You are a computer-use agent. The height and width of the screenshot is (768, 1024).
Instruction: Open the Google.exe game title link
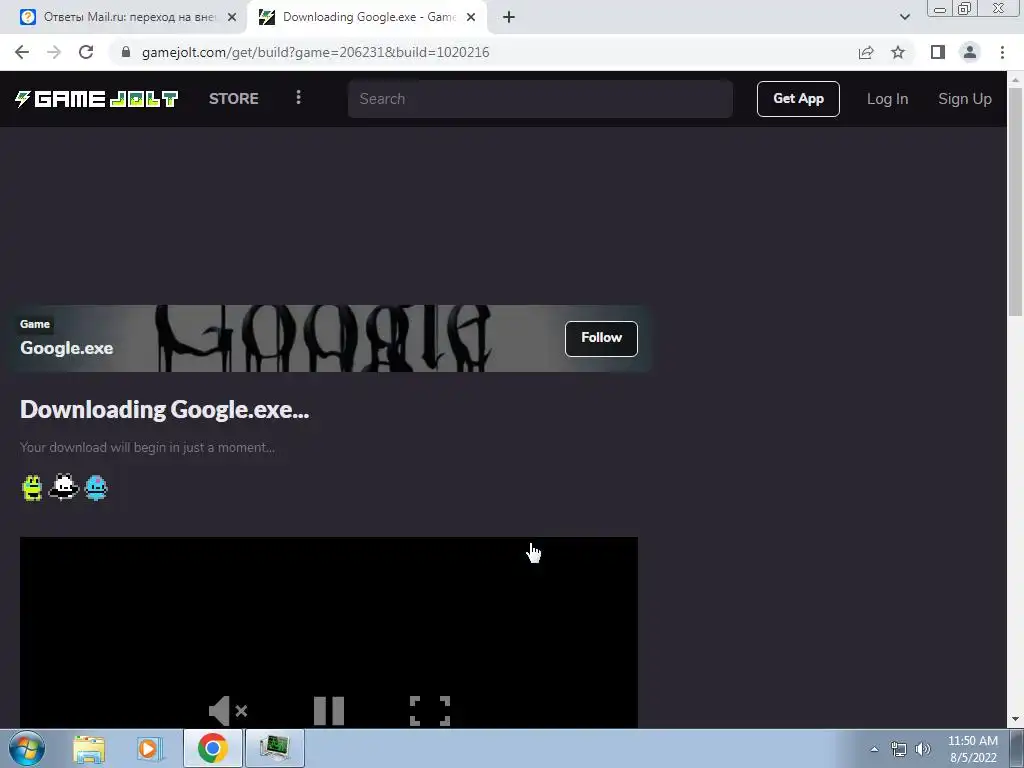coord(67,348)
